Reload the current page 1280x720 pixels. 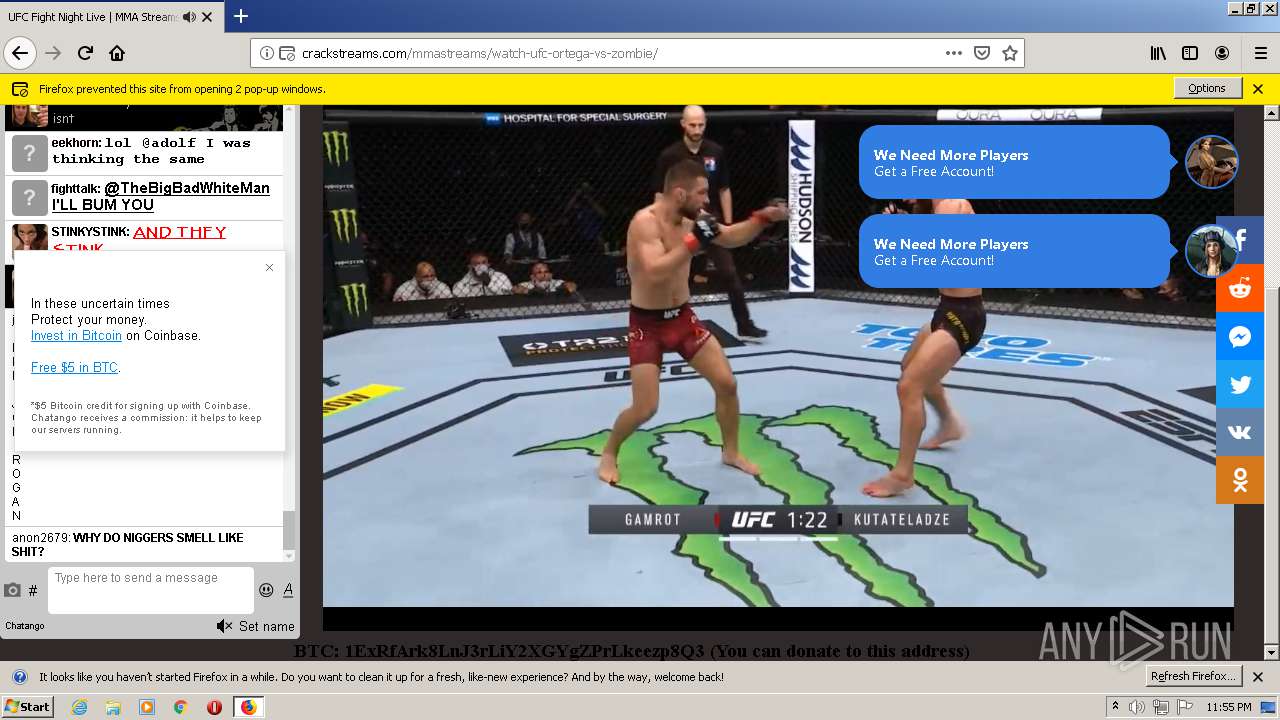point(85,53)
